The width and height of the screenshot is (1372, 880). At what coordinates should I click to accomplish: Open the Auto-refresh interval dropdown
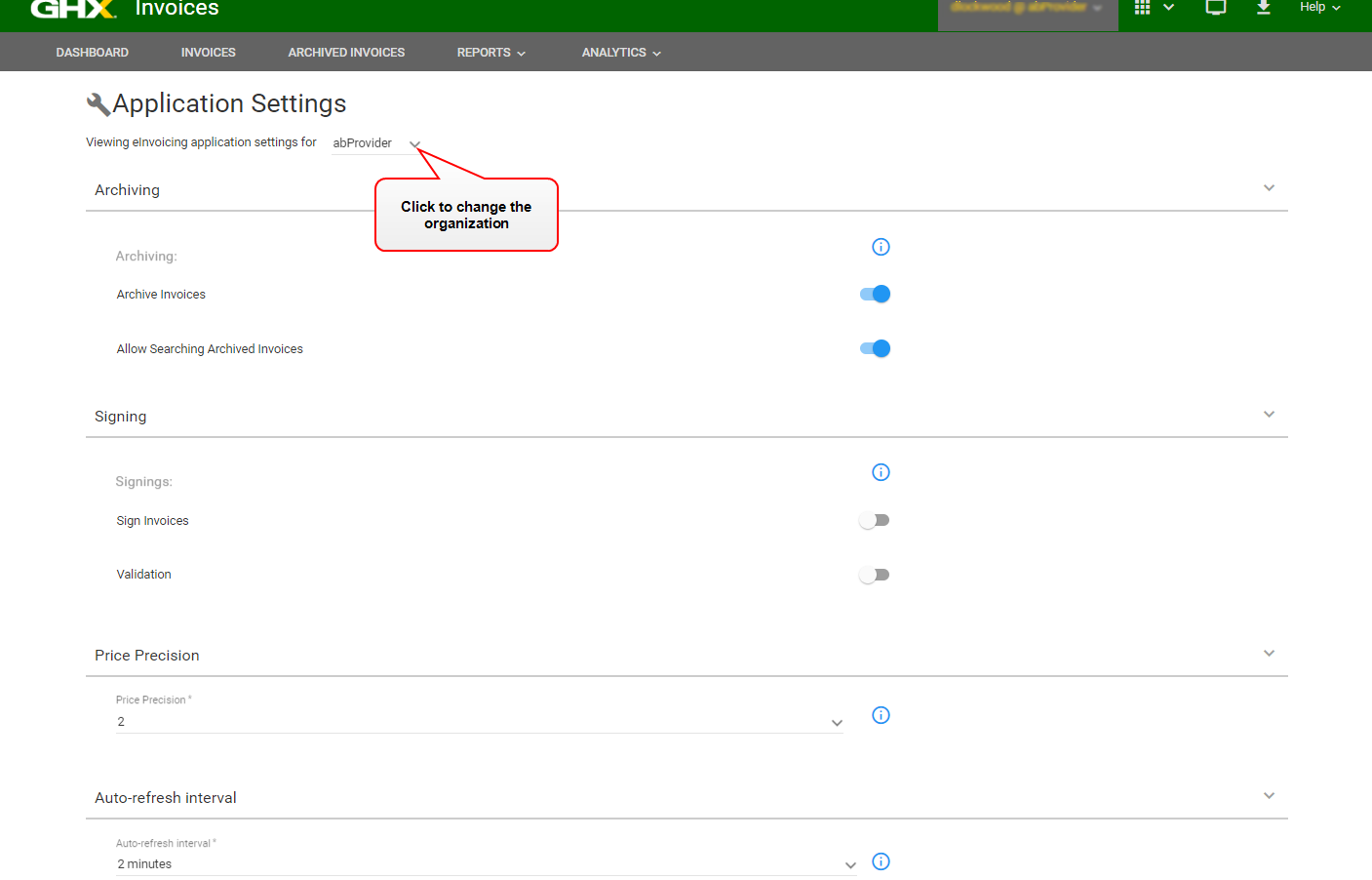pyautogui.click(x=485, y=864)
